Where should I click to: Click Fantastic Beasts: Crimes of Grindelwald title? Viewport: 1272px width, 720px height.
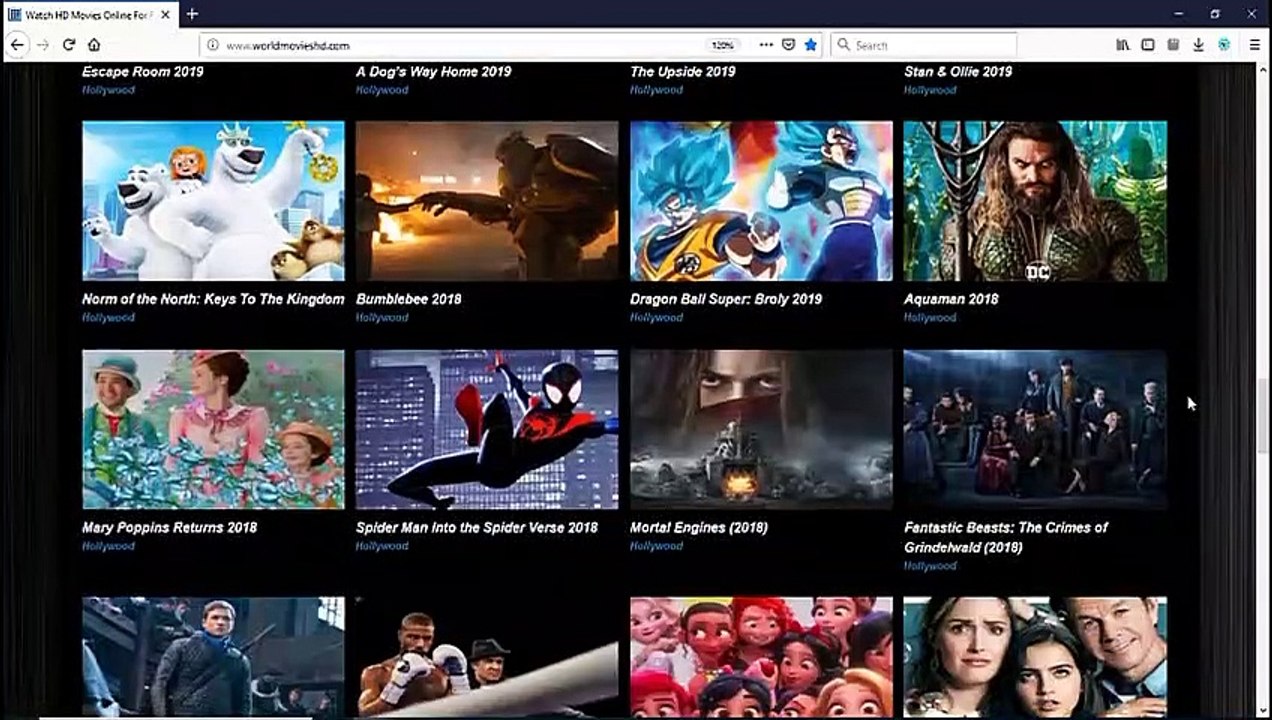tap(1006, 537)
